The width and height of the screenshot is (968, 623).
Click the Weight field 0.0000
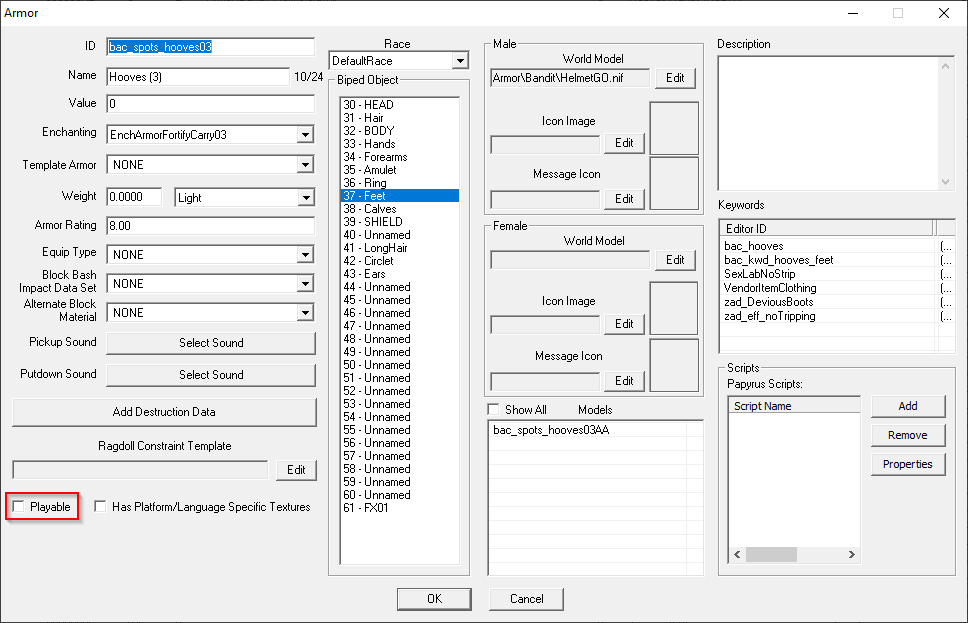tap(134, 197)
